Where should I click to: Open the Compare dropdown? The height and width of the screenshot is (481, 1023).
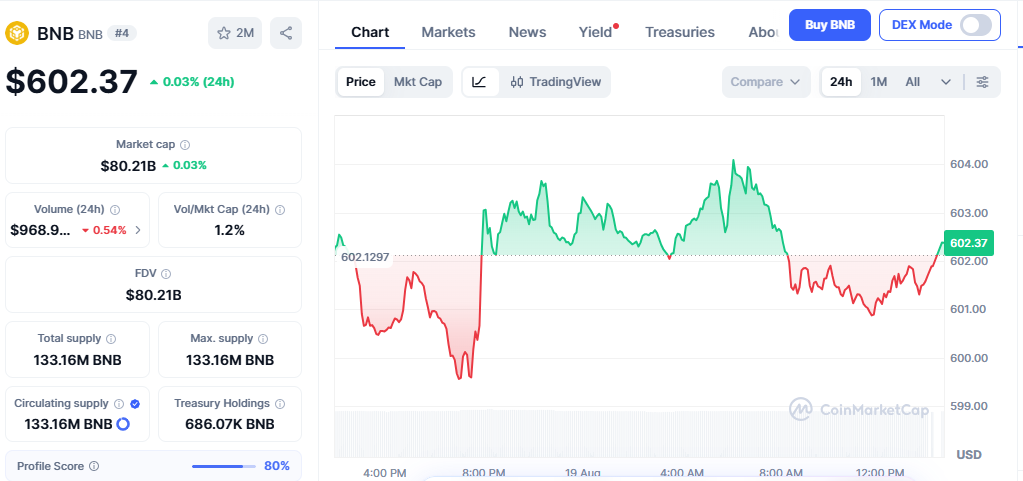(766, 82)
